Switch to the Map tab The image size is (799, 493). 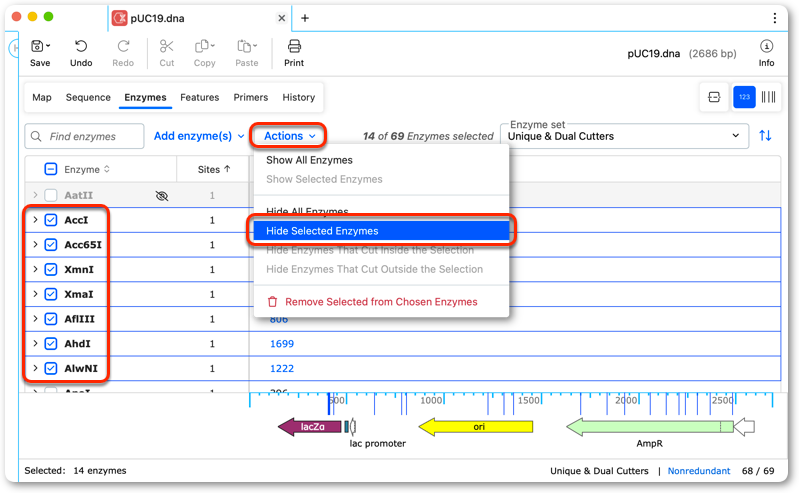[x=42, y=97]
